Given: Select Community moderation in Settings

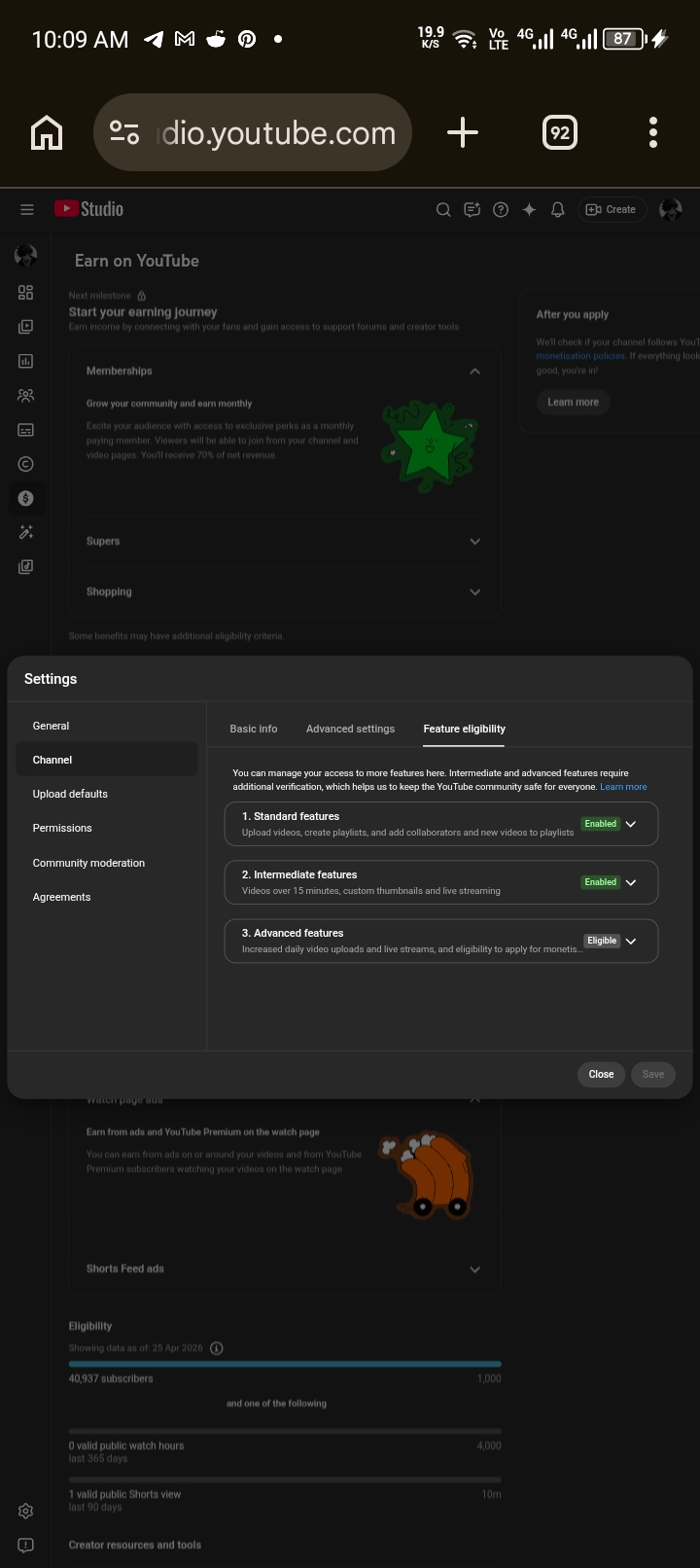Looking at the screenshot, I should (107, 863).
